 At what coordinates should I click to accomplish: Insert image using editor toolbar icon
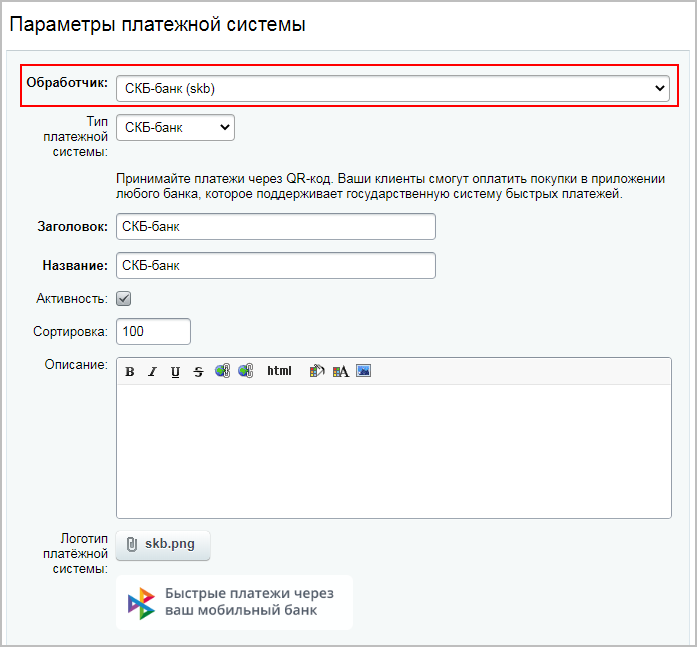coord(363,371)
